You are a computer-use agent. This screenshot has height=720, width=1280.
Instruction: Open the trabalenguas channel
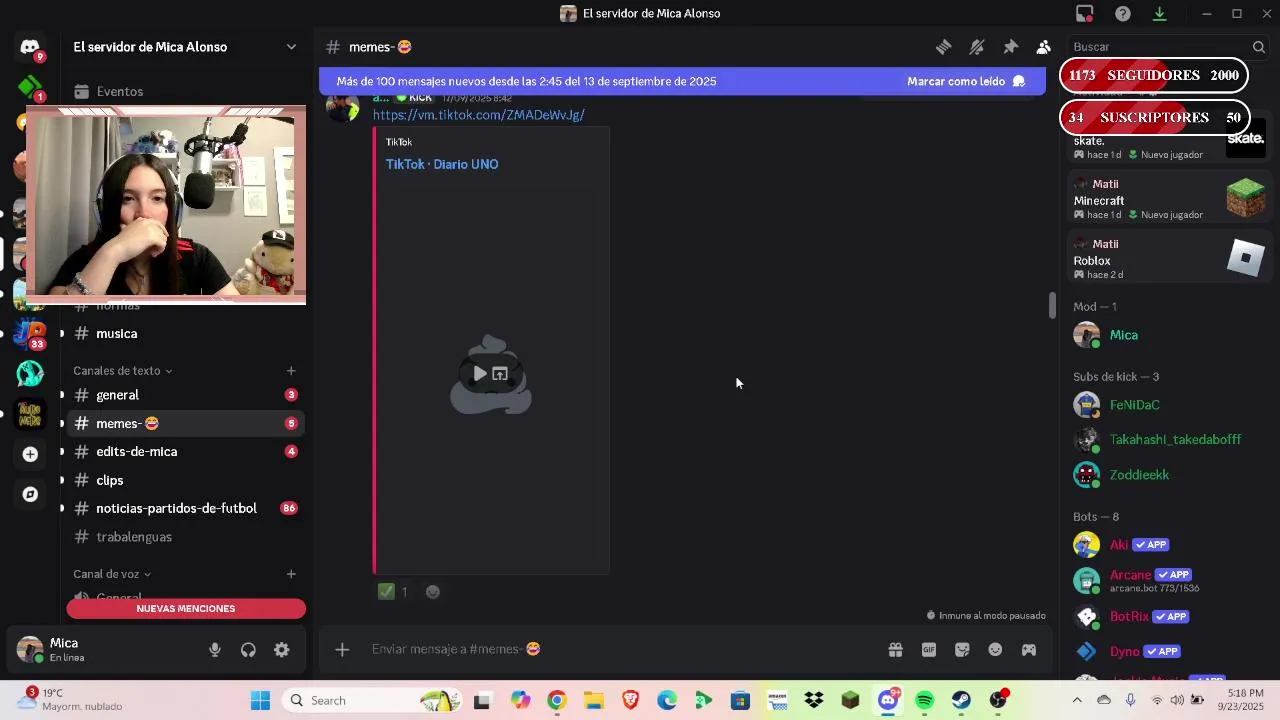click(x=184, y=537)
